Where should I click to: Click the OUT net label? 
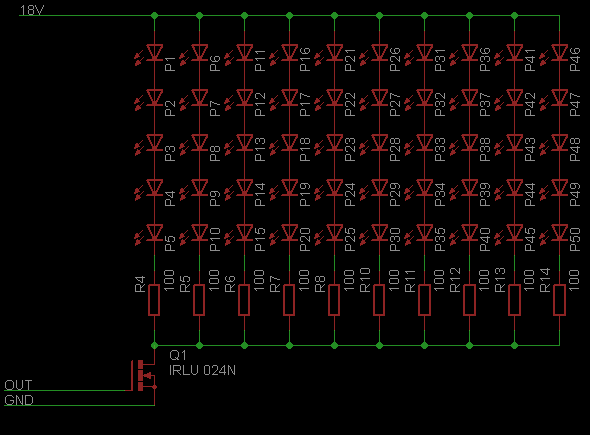[18, 385]
